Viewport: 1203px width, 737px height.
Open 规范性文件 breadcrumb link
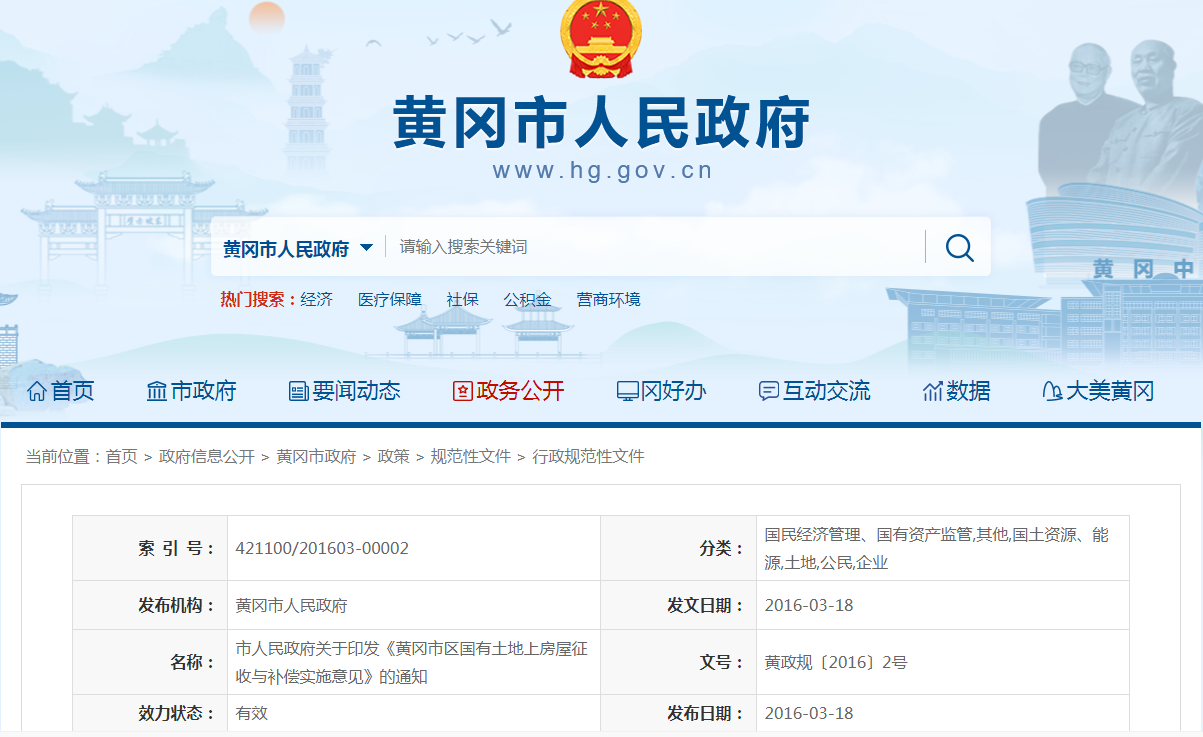click(x=470, y=456)
